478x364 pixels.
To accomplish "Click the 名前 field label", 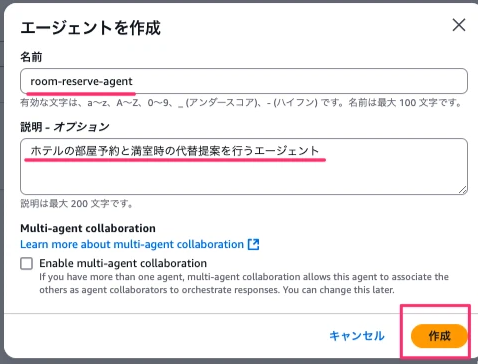I will tap(31, 57).
